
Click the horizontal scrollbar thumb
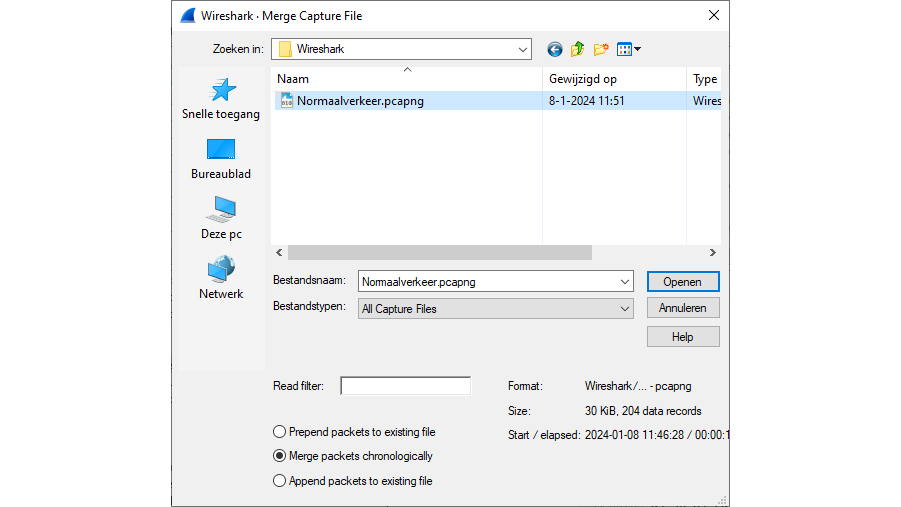440,252
